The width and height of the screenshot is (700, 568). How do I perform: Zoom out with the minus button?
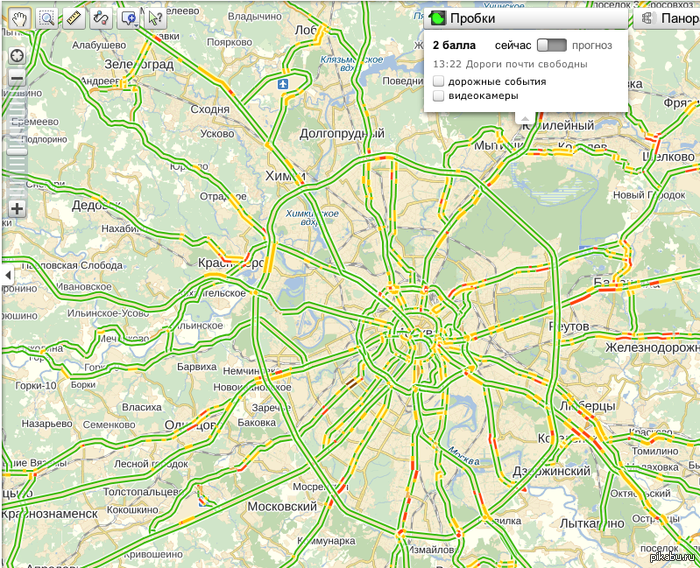[x=16, y=78]
